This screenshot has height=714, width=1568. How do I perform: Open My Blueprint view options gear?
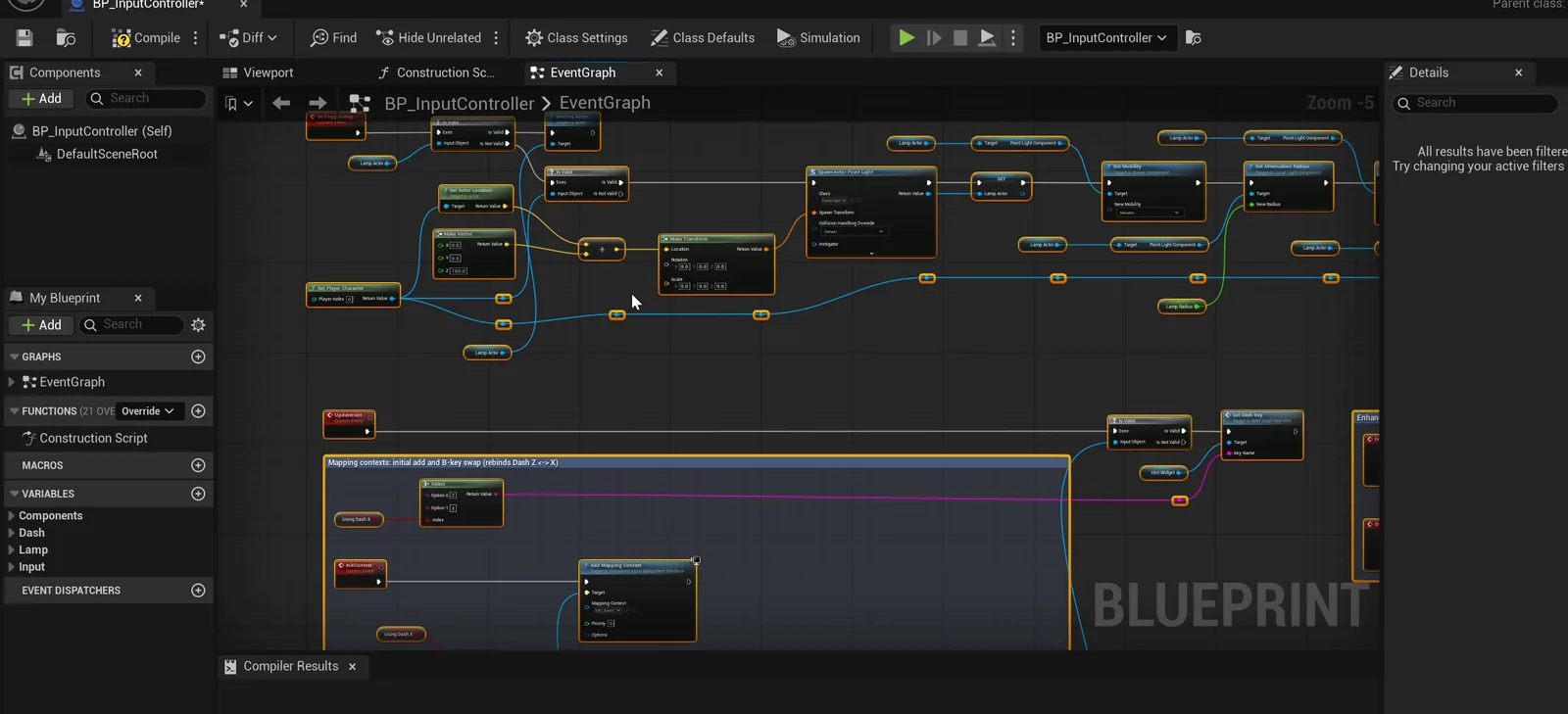click(x=199, y=325)
